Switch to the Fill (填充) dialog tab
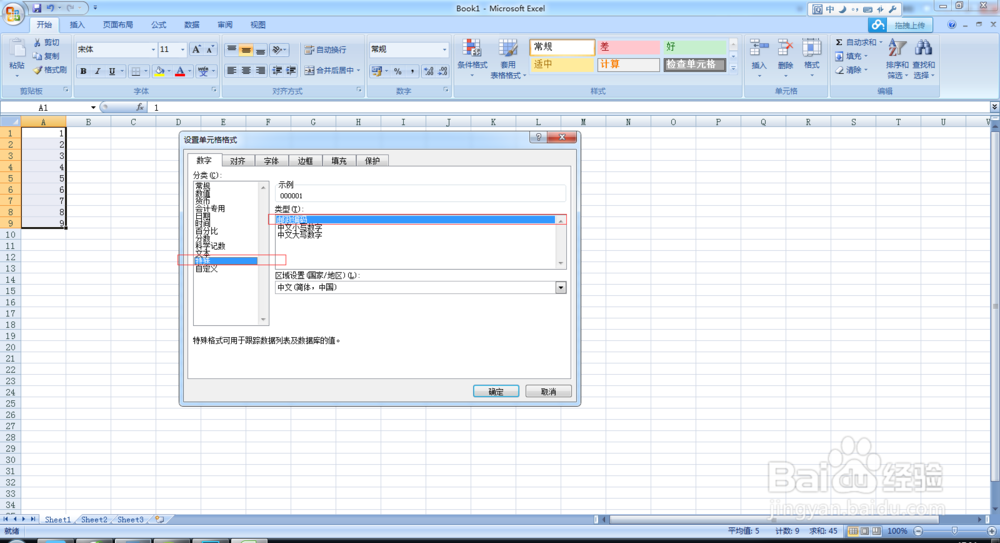The image size is (1000, 543). (339, 161)
